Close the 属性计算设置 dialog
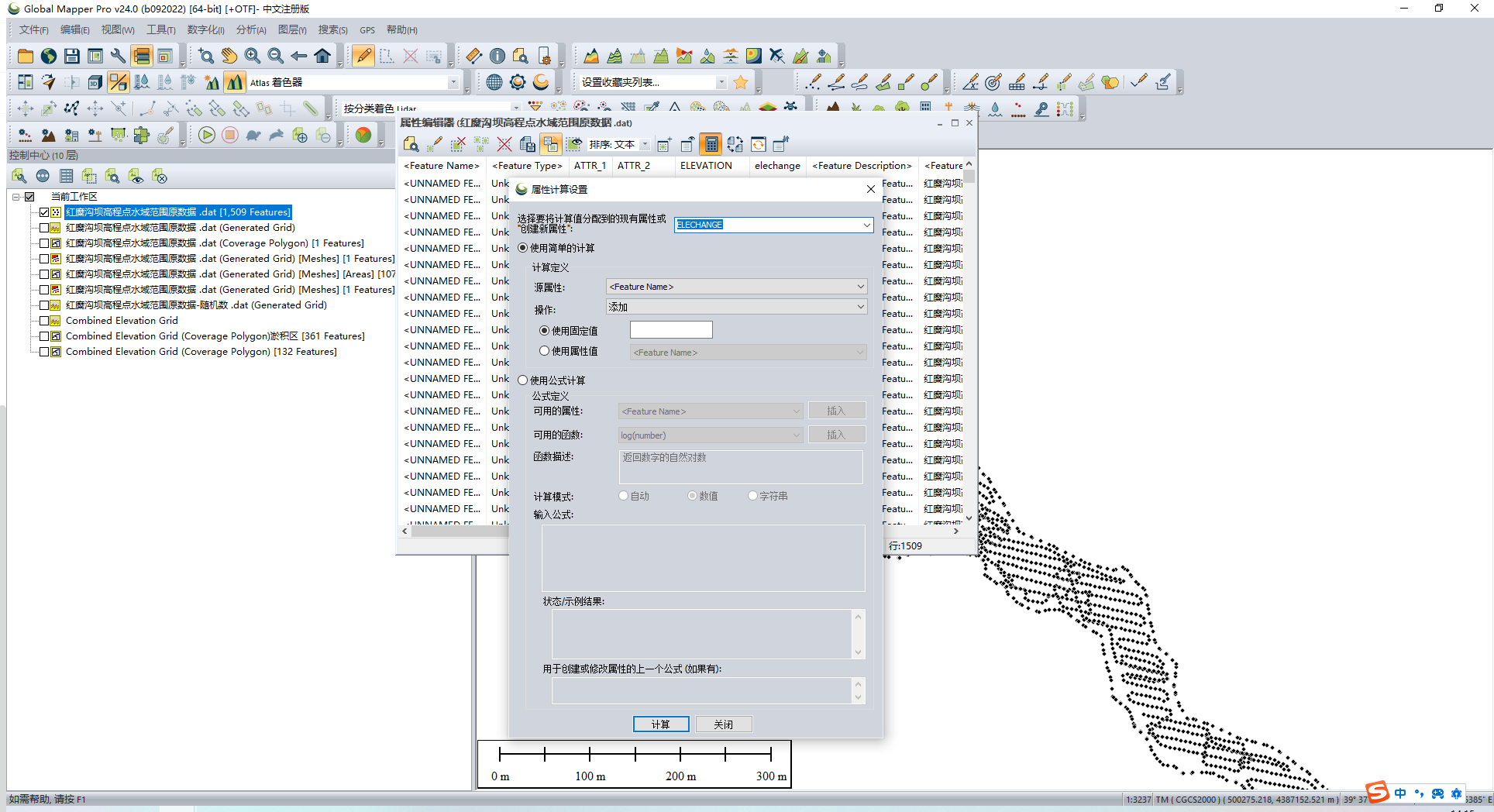Image resolution: width=1494 pixels, height=812 pixels. [871, 189]
